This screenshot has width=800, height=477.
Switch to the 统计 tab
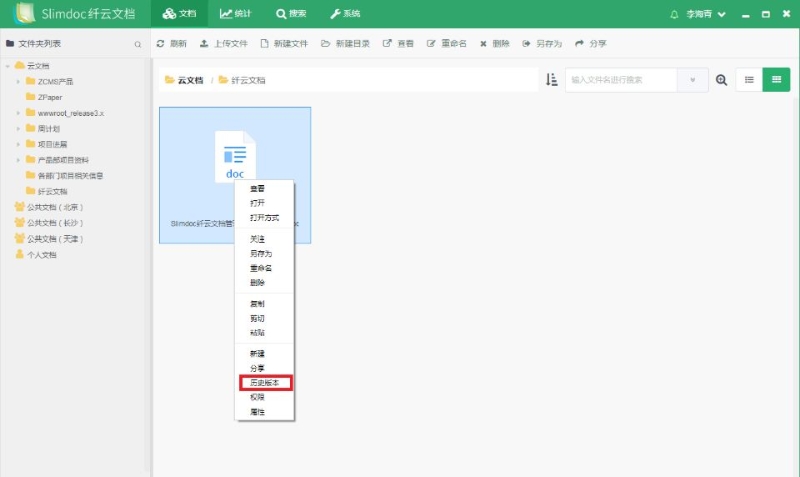coord(236,15)
